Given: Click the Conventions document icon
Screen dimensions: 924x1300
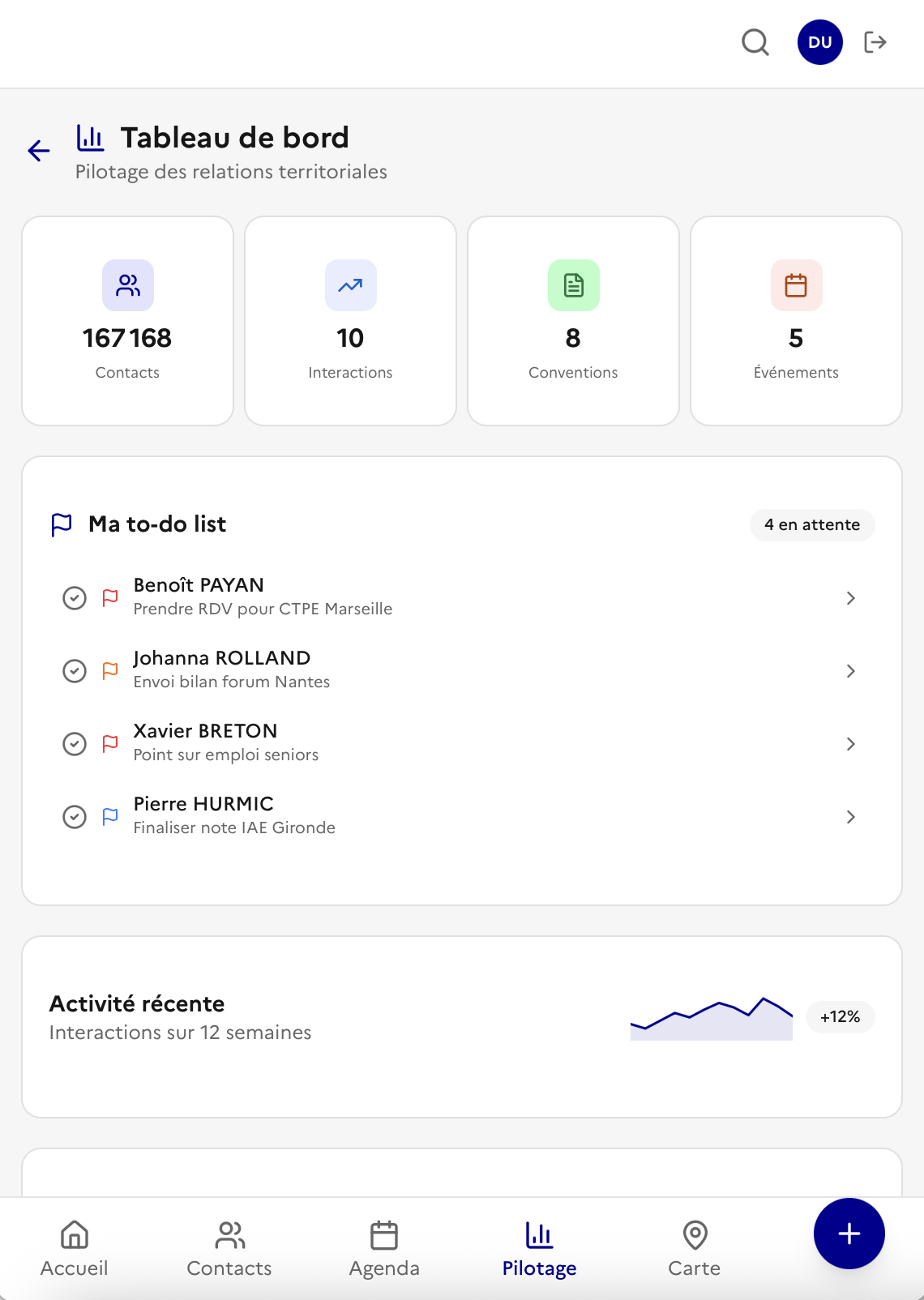Looking at the screenshot, I should [574, 285].
